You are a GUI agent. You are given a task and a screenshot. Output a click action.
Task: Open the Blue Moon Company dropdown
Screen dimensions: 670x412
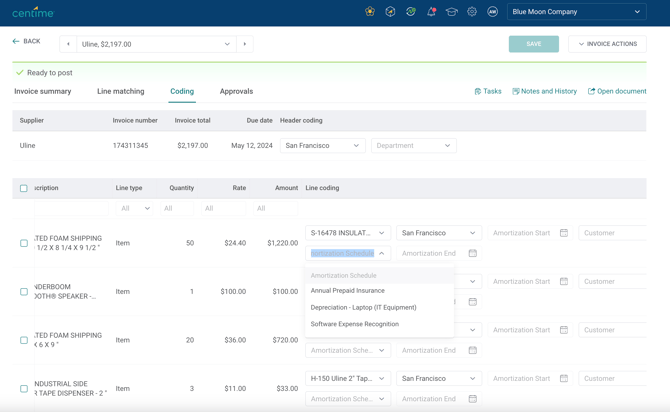coord(576,12)
